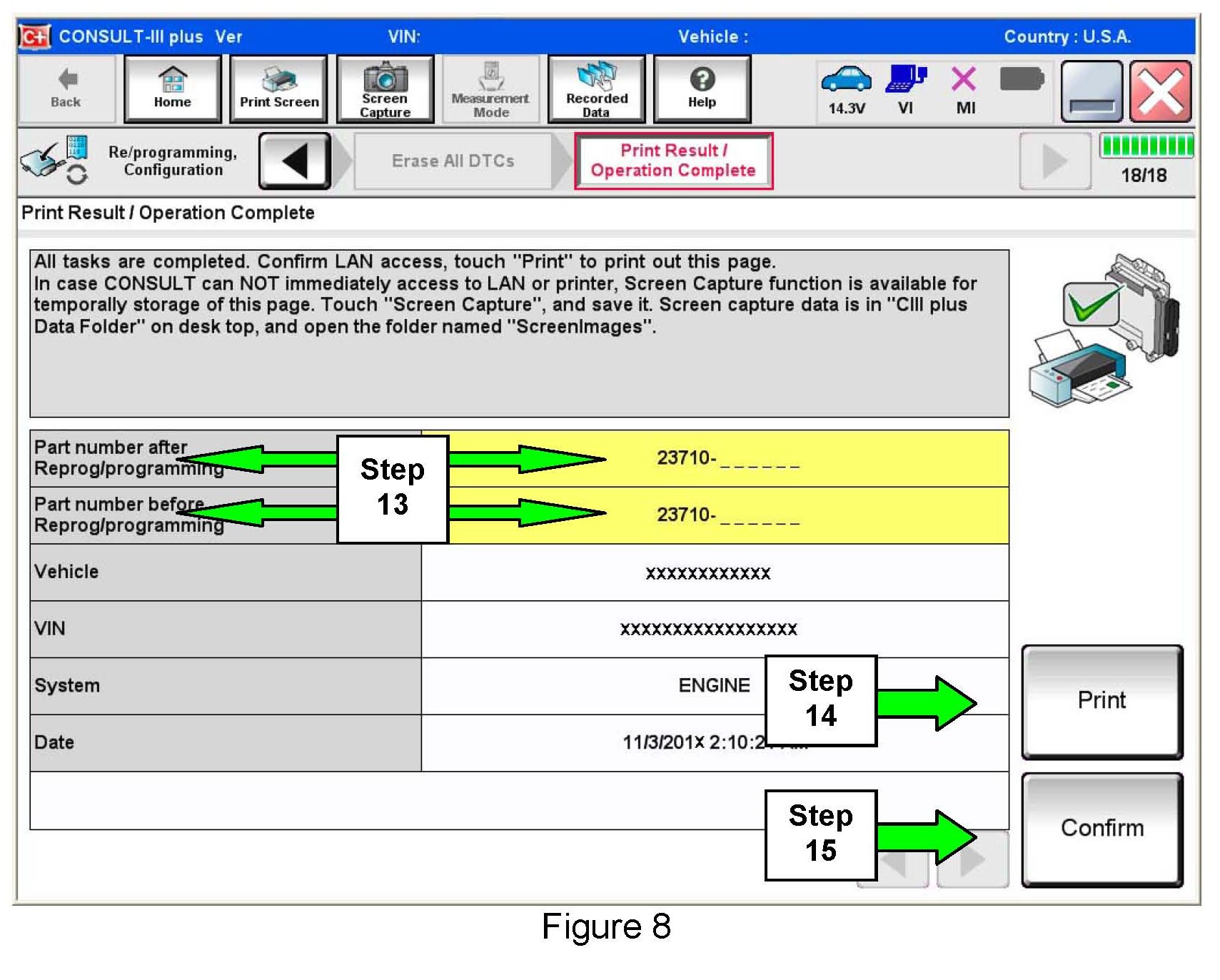
Task: Click the Home toolbar button
Action: point(172,89)
